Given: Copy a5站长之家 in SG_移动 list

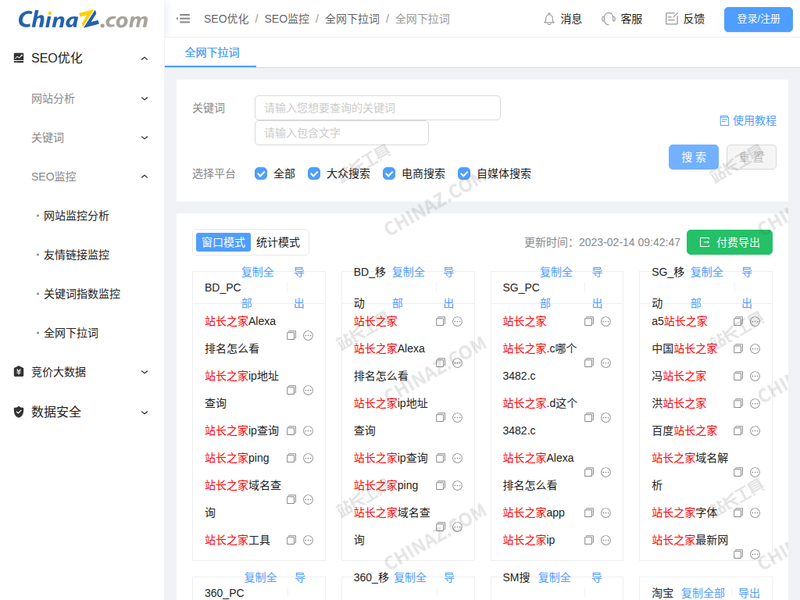Looking at the screenshot, I should (738, 321).
